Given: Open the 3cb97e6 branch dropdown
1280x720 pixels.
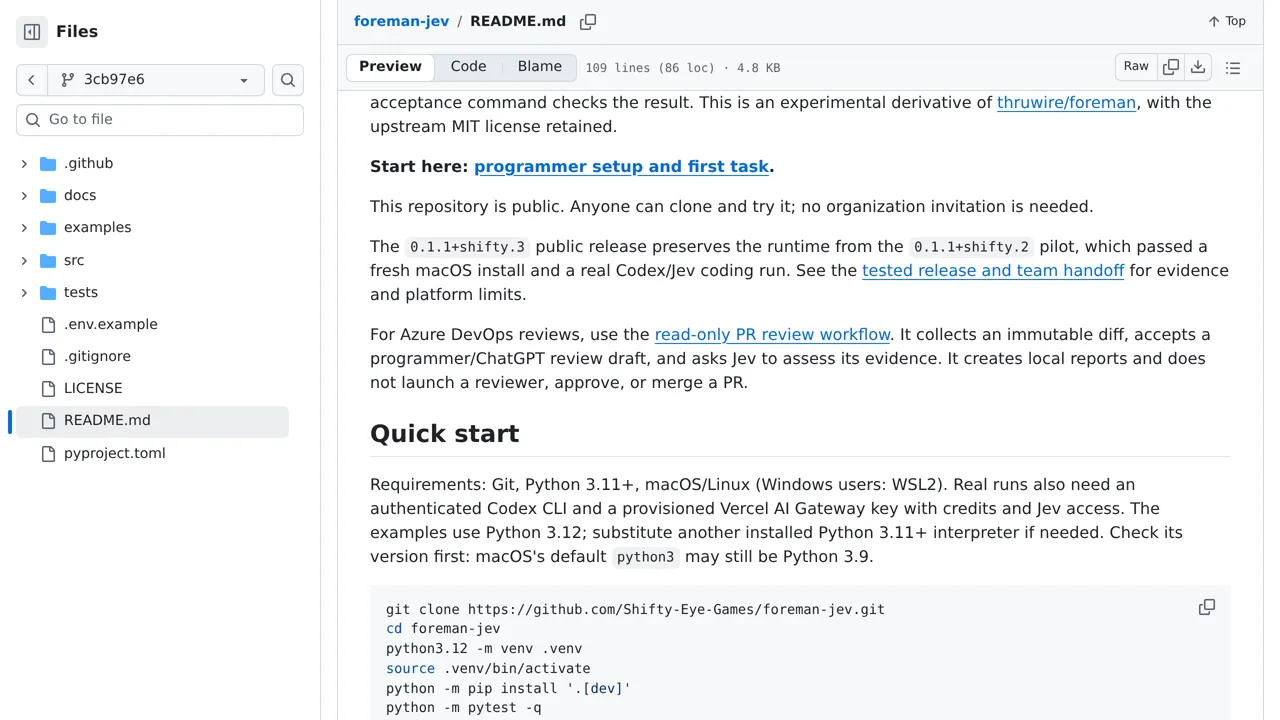Looking at the screenshot, I should pos(156,80).
